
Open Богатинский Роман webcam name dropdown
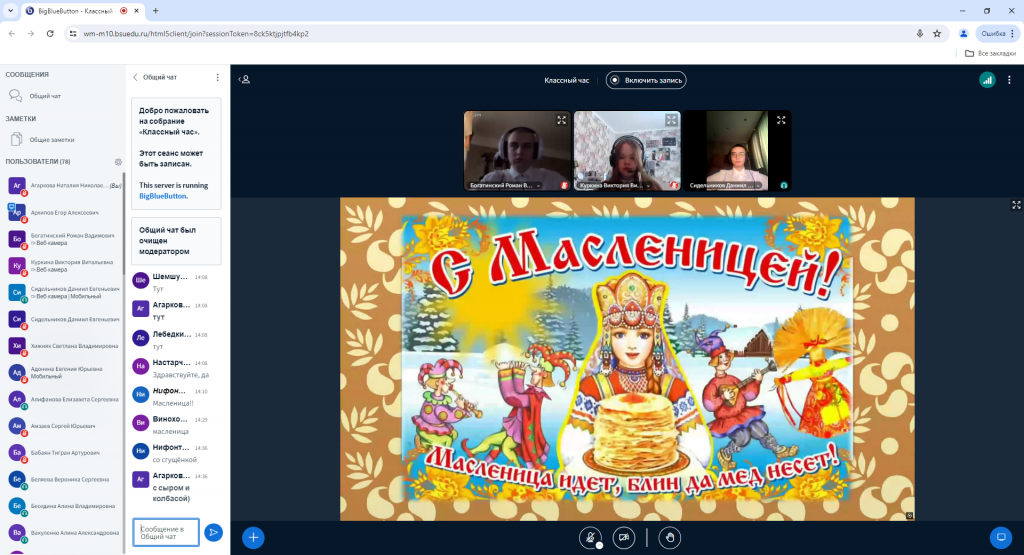tap(505, 185)
